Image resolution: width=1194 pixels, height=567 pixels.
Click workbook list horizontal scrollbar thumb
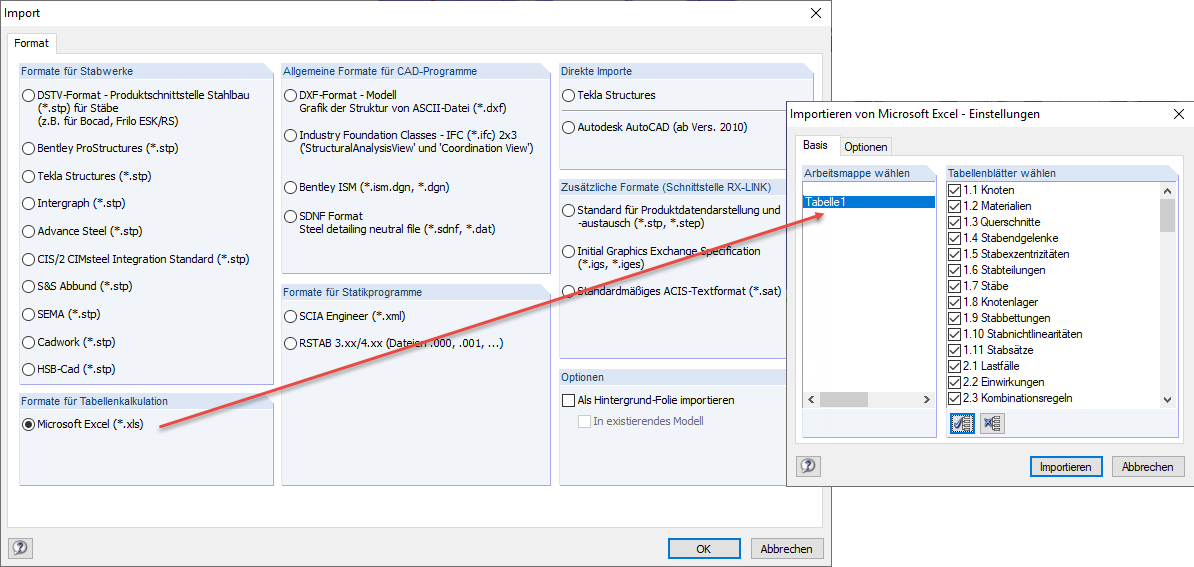842,400
